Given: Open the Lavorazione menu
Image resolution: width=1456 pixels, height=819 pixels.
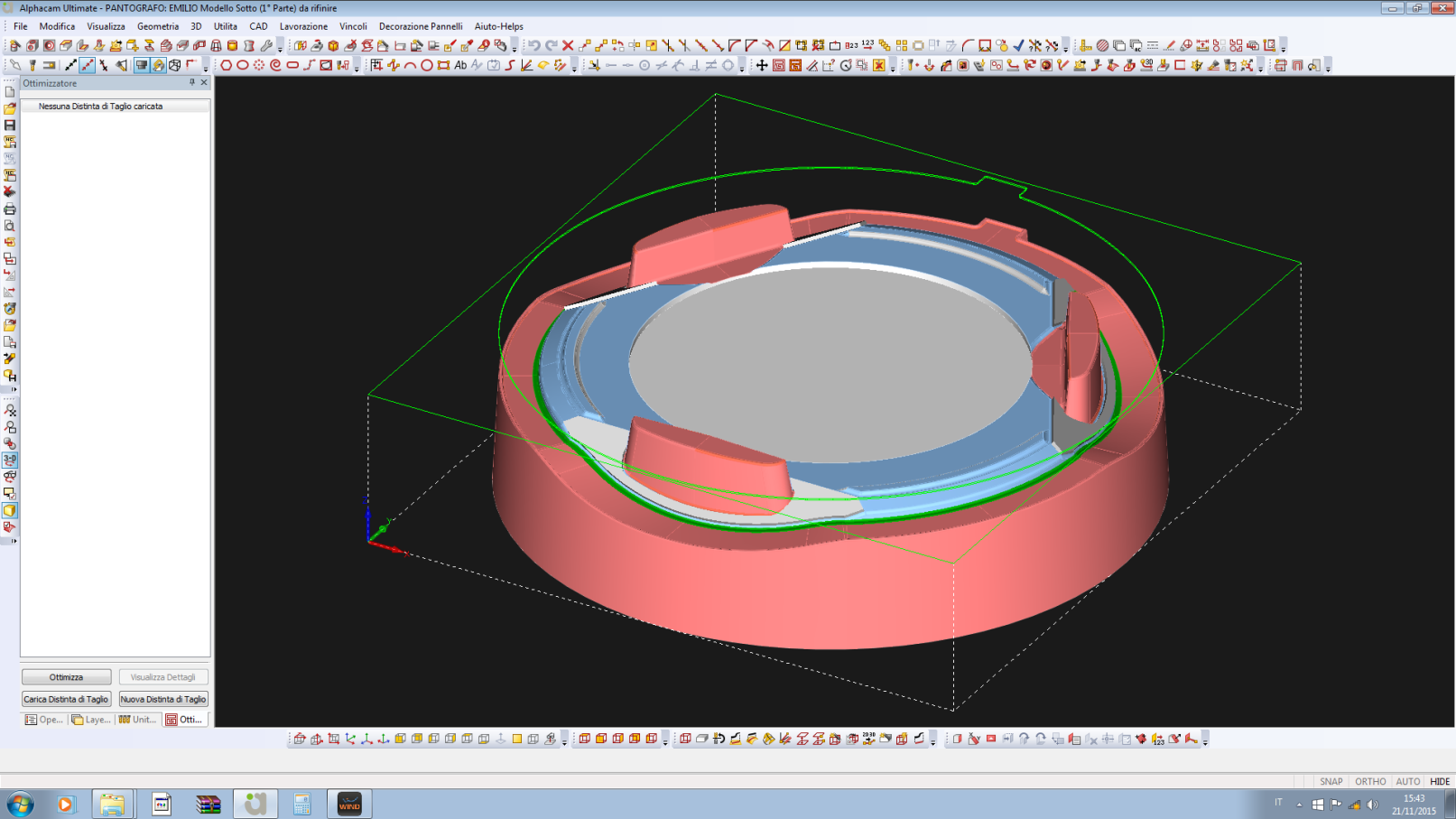Looking at the screenshot, I should 303,26.
